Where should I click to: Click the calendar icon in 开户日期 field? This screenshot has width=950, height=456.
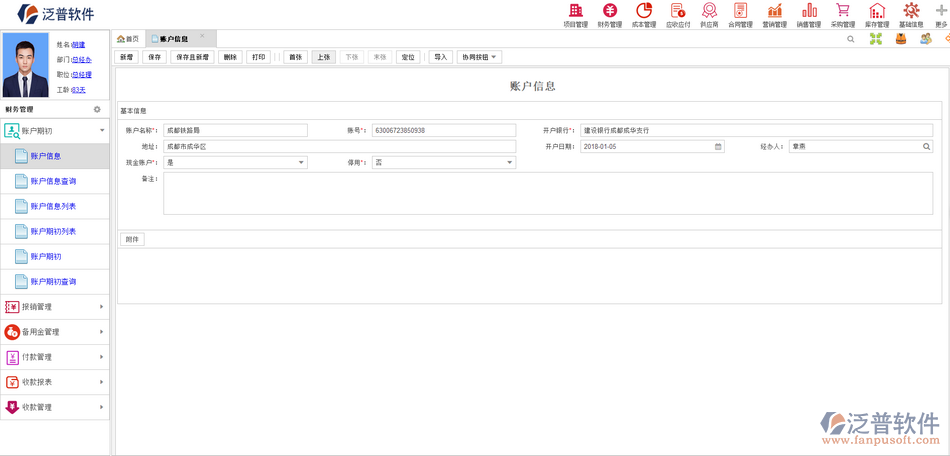pyautogui.click(x=718, y=147)
